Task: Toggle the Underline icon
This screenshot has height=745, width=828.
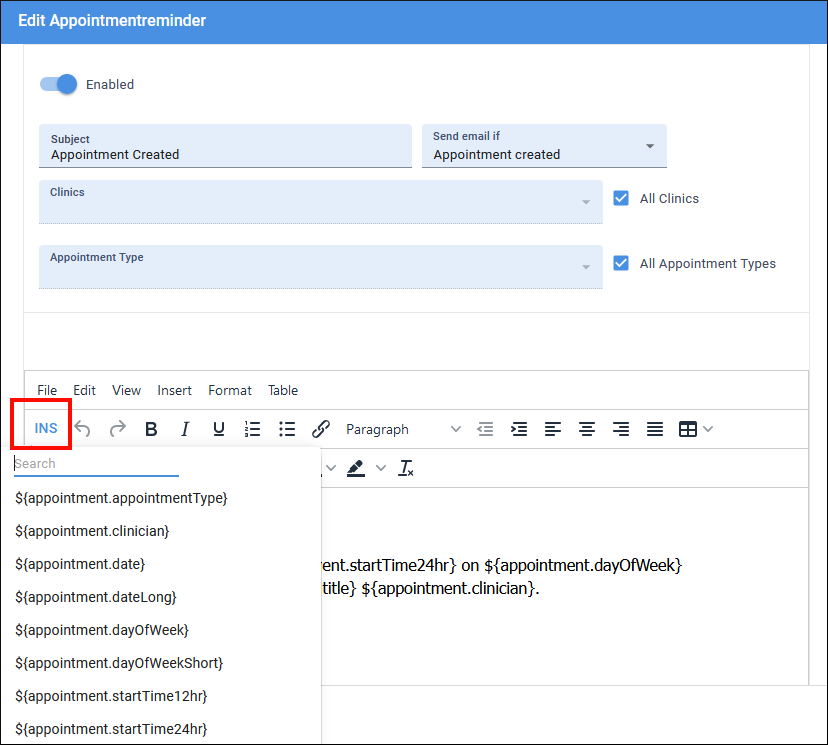Action: click(218, 428)
